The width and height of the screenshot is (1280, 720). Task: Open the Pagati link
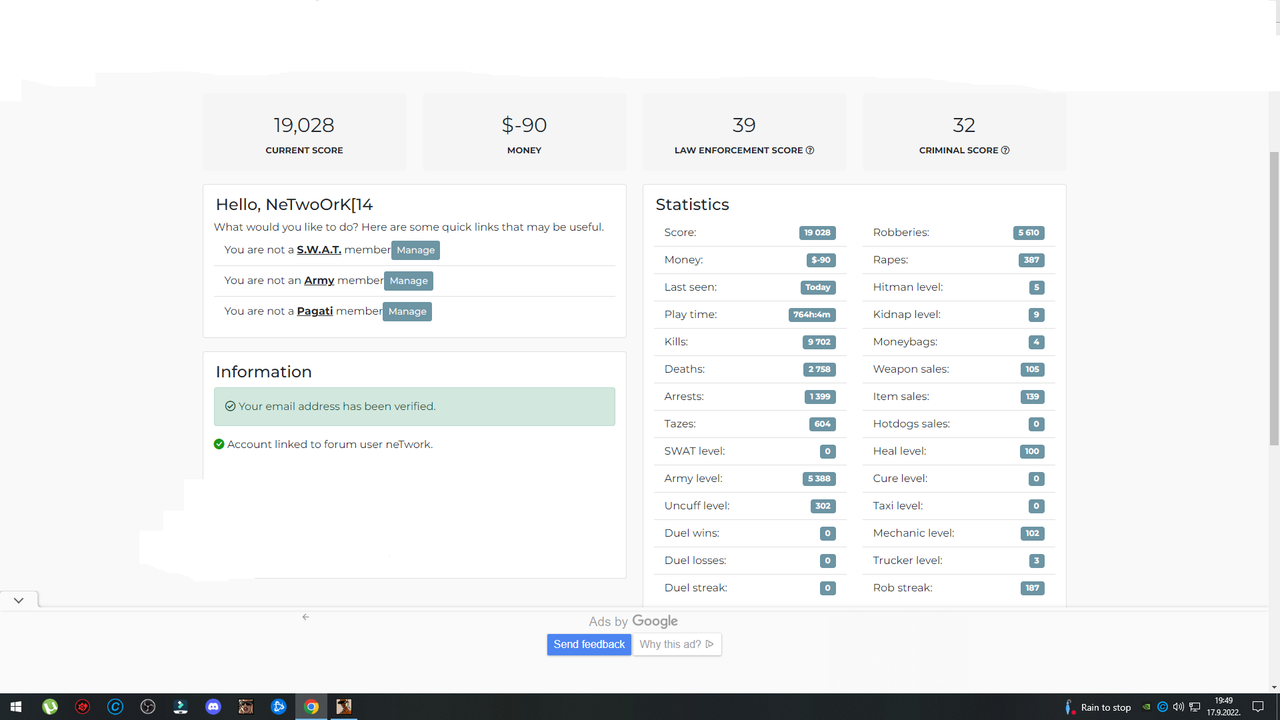pos(315,311)
